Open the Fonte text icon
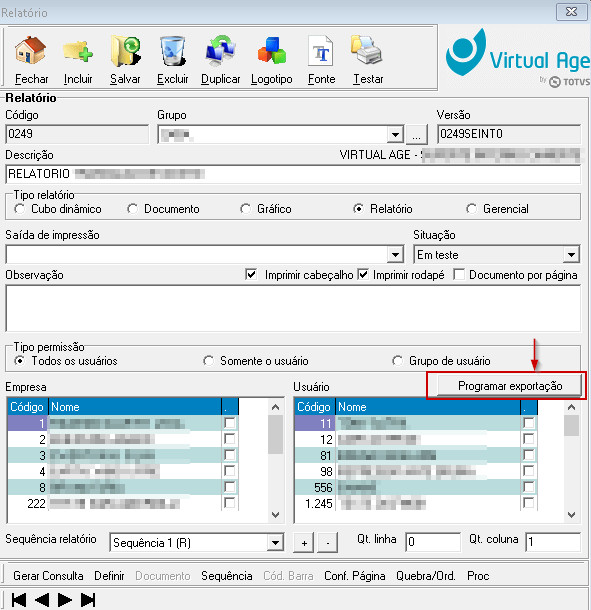 321,51
